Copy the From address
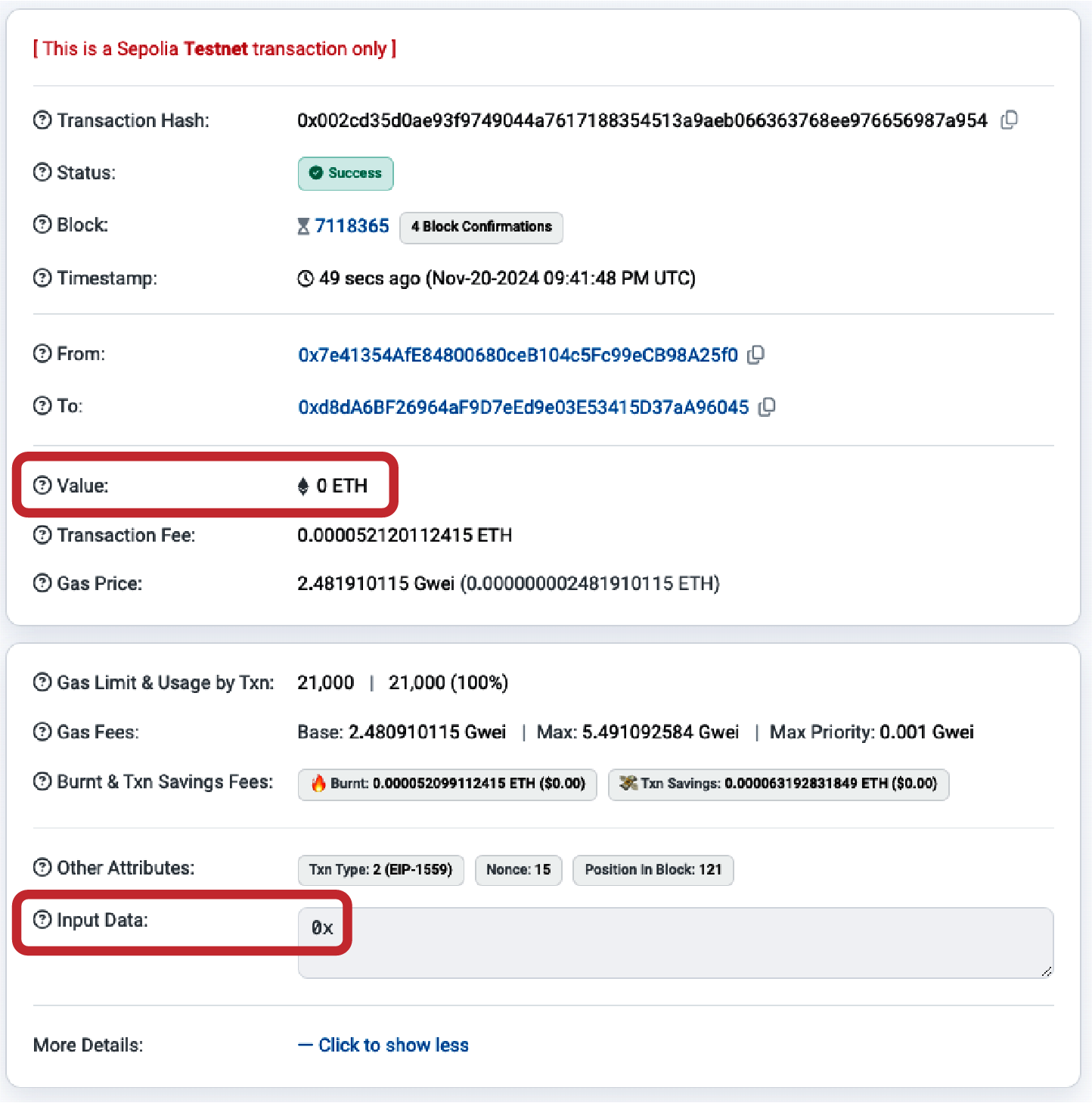 [756, 354]
